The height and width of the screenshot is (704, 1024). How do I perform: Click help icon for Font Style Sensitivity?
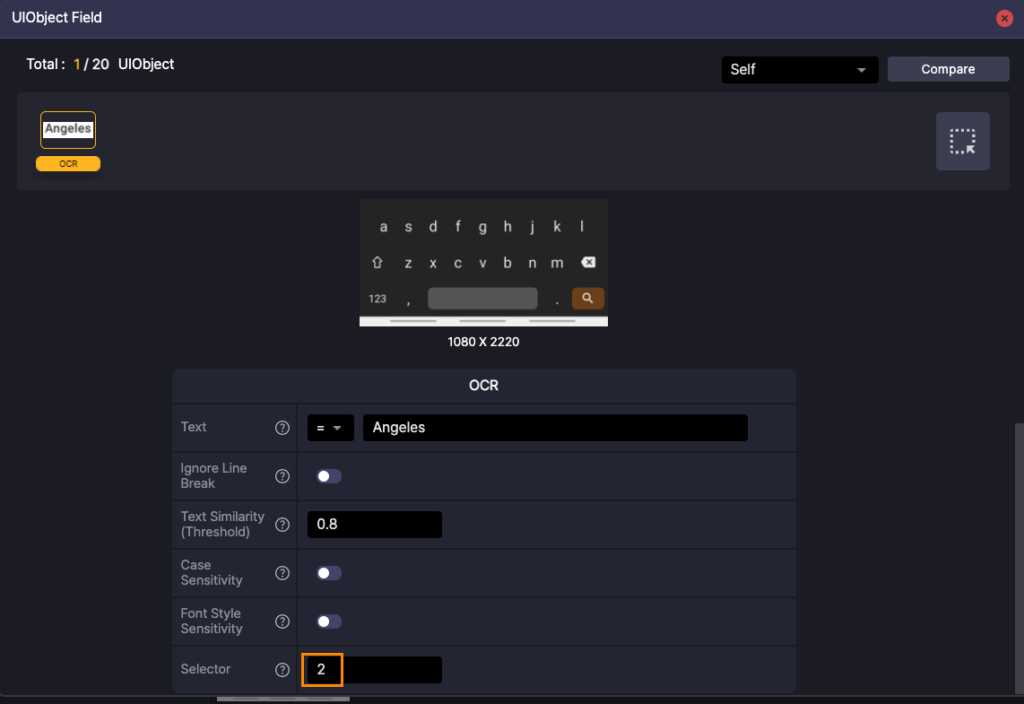(x=282, y=621)
